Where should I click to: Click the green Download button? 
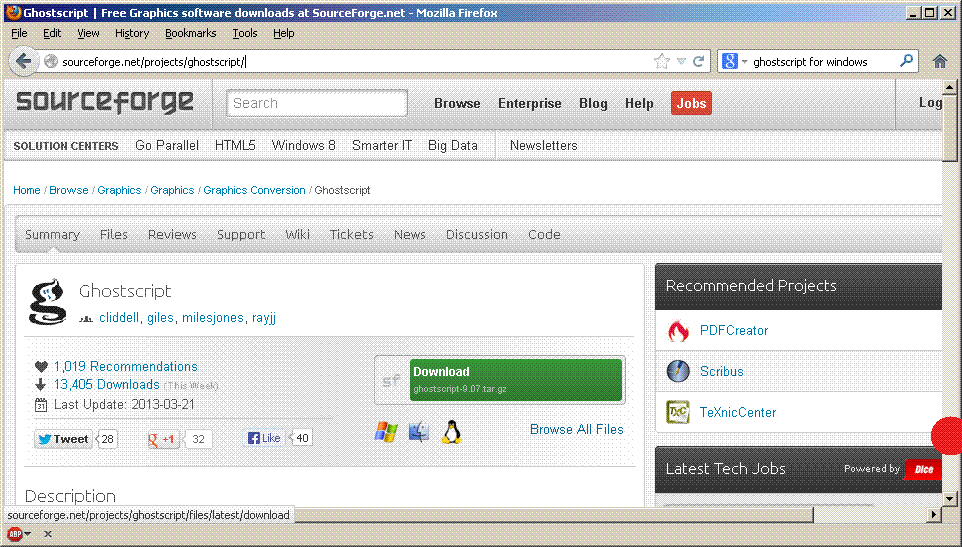(x=516, y=380)
